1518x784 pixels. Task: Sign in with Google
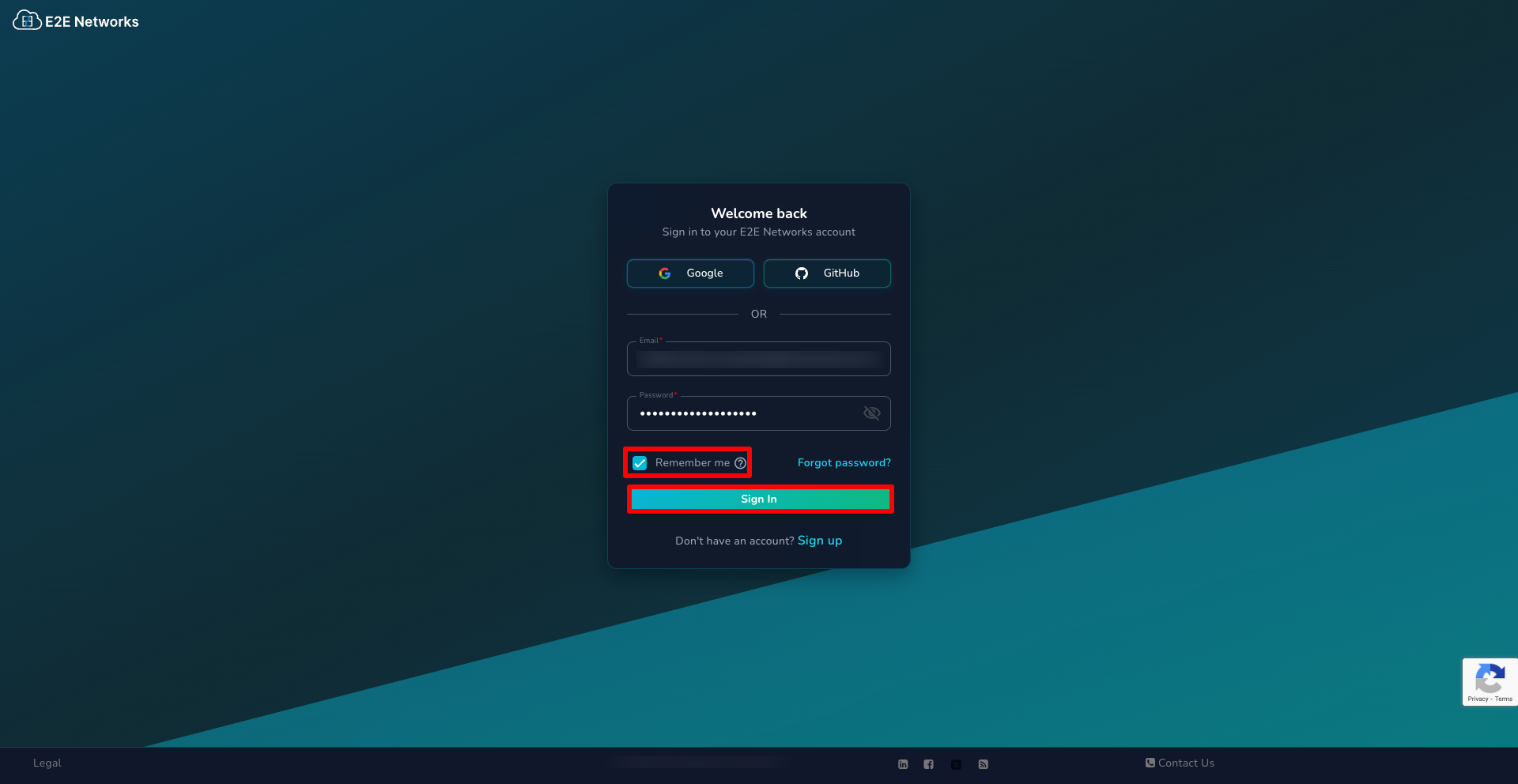click(690, 273)
